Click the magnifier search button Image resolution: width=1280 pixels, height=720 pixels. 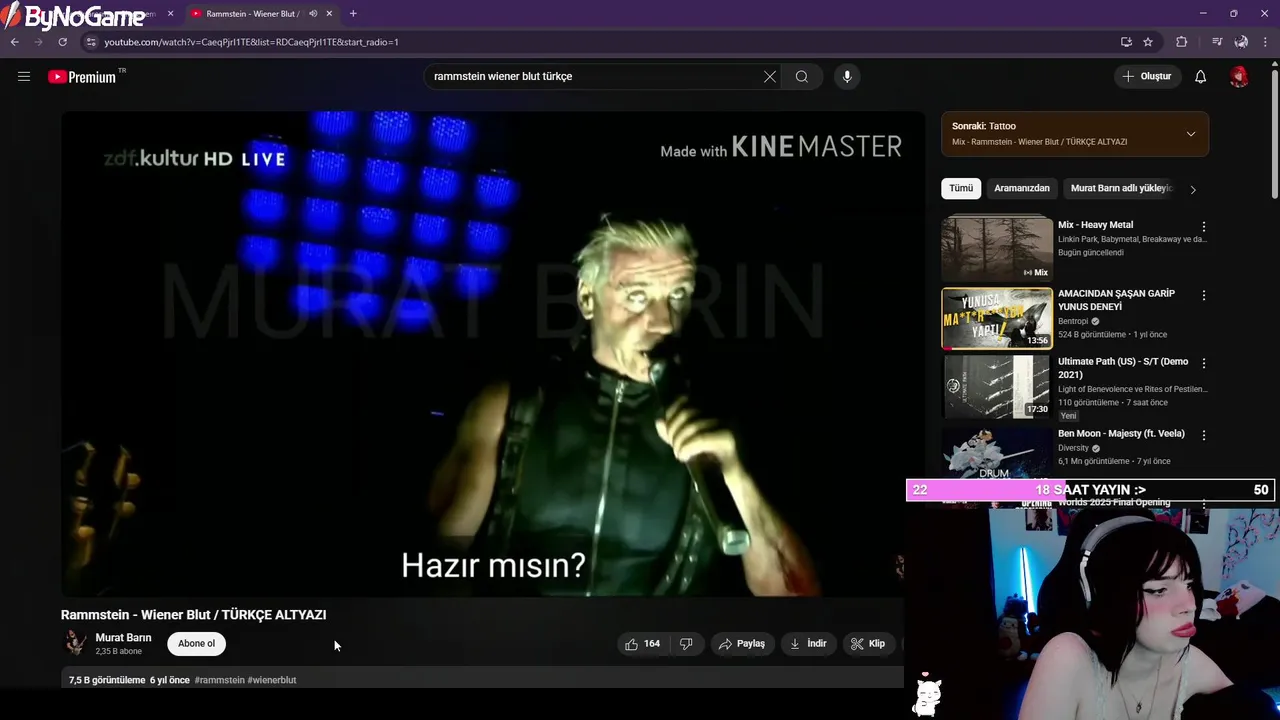coord(802,76)
